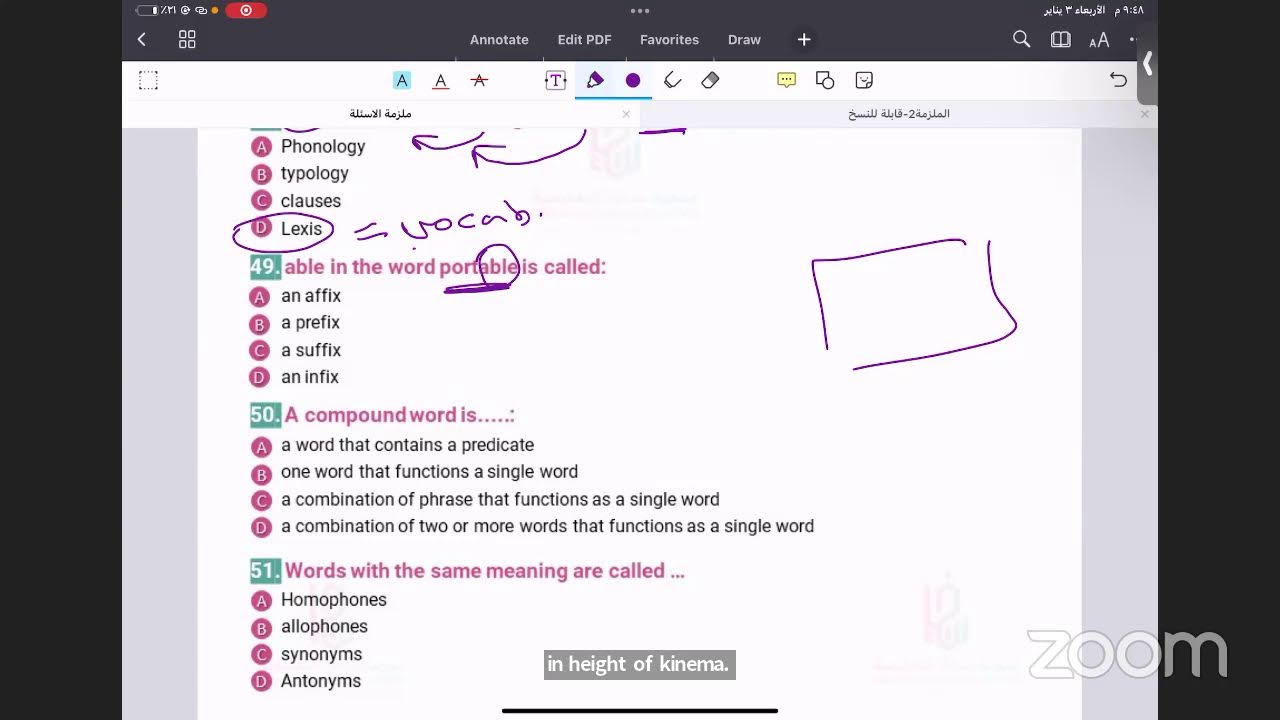Open the thumbnails grid view
The image size is (1280, 720).
click(187, 40)
